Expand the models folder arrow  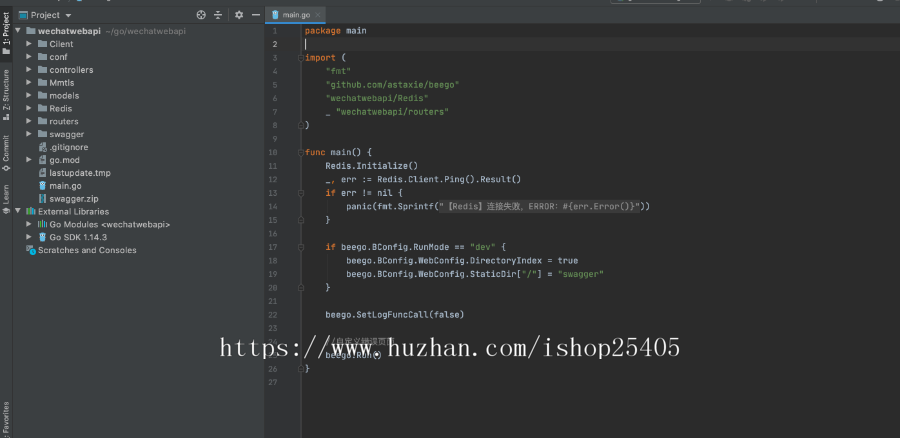click(29, 95)
